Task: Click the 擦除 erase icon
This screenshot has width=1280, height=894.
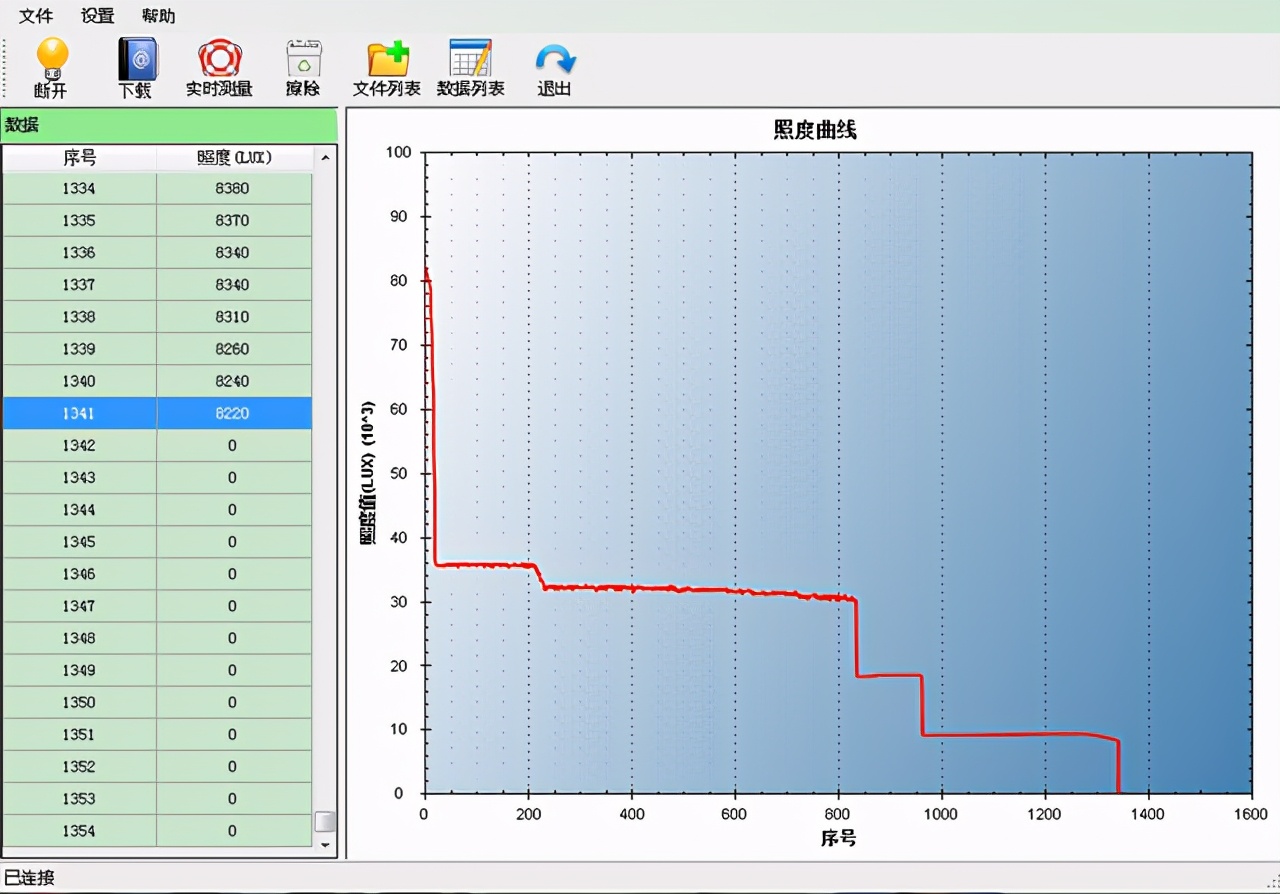Action: pyautogui.click(x=303, y=60)
